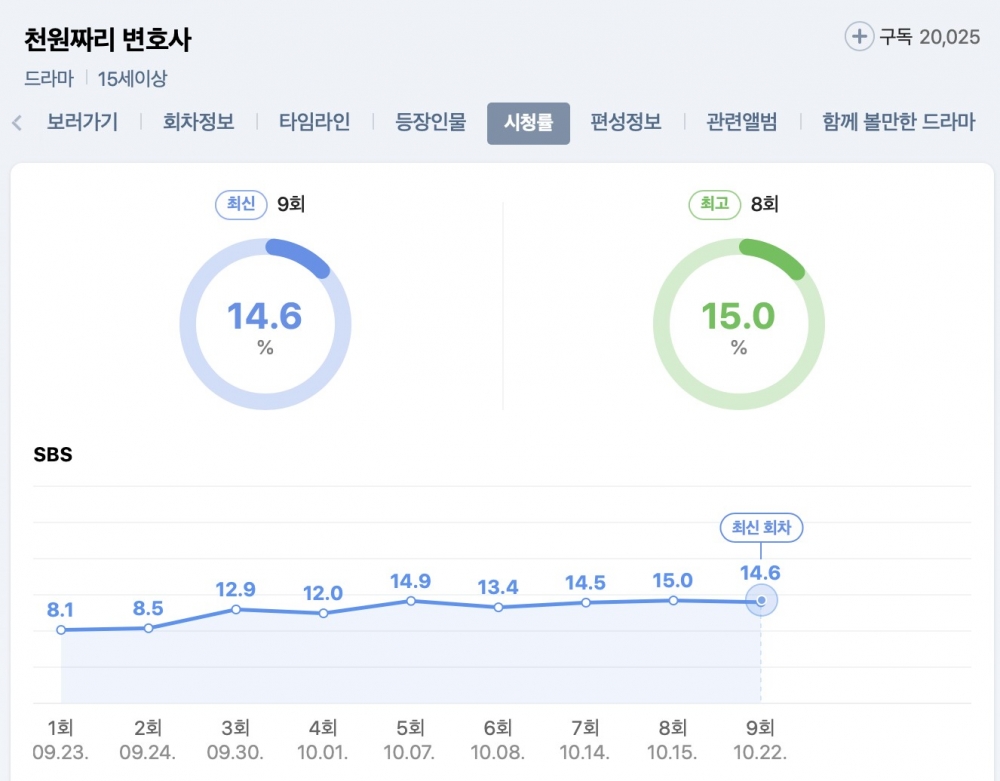Screen dimensions: 1000x781
Task: Select the episode 3 data point (12.9)
Action: point(236,609)
